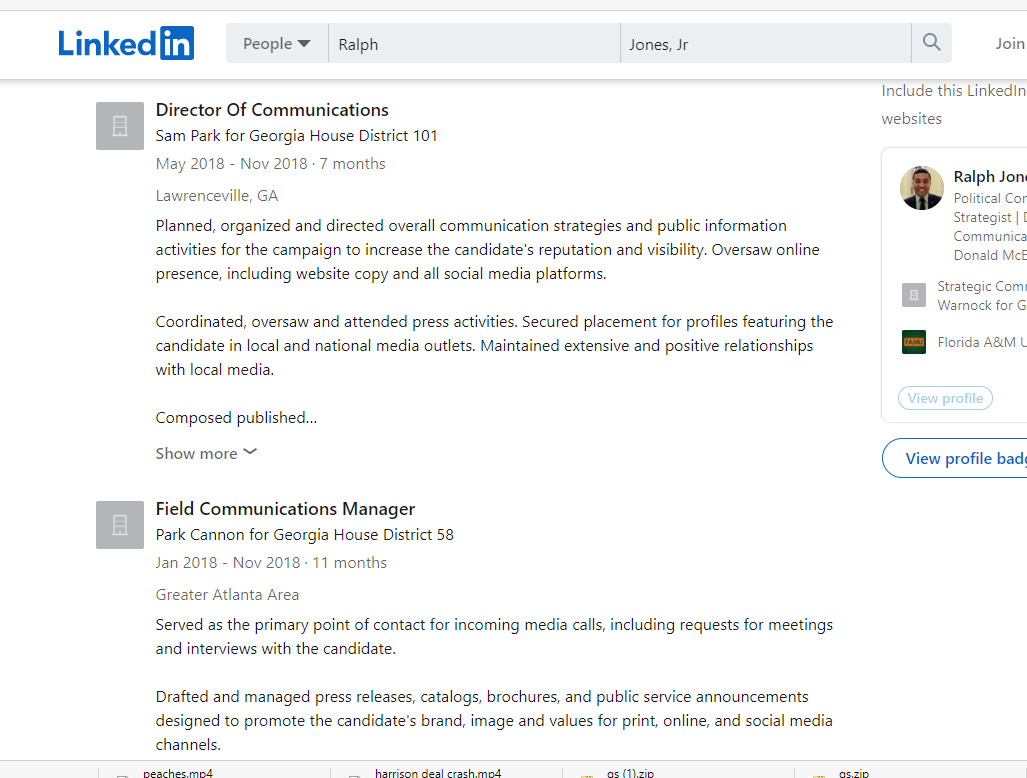Select the Florida A&M University text in sidebar
The width and height of the screenshot is (1027, 778).
[982, 342]
